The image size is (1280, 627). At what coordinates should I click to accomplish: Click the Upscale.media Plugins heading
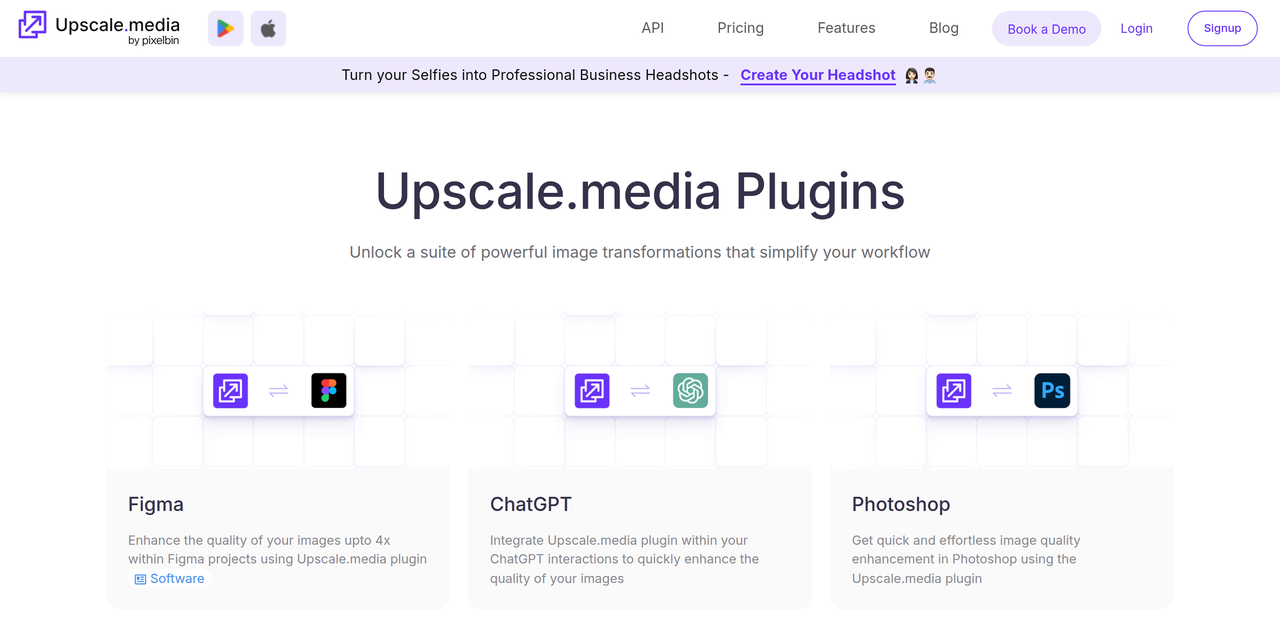(640, 191)
